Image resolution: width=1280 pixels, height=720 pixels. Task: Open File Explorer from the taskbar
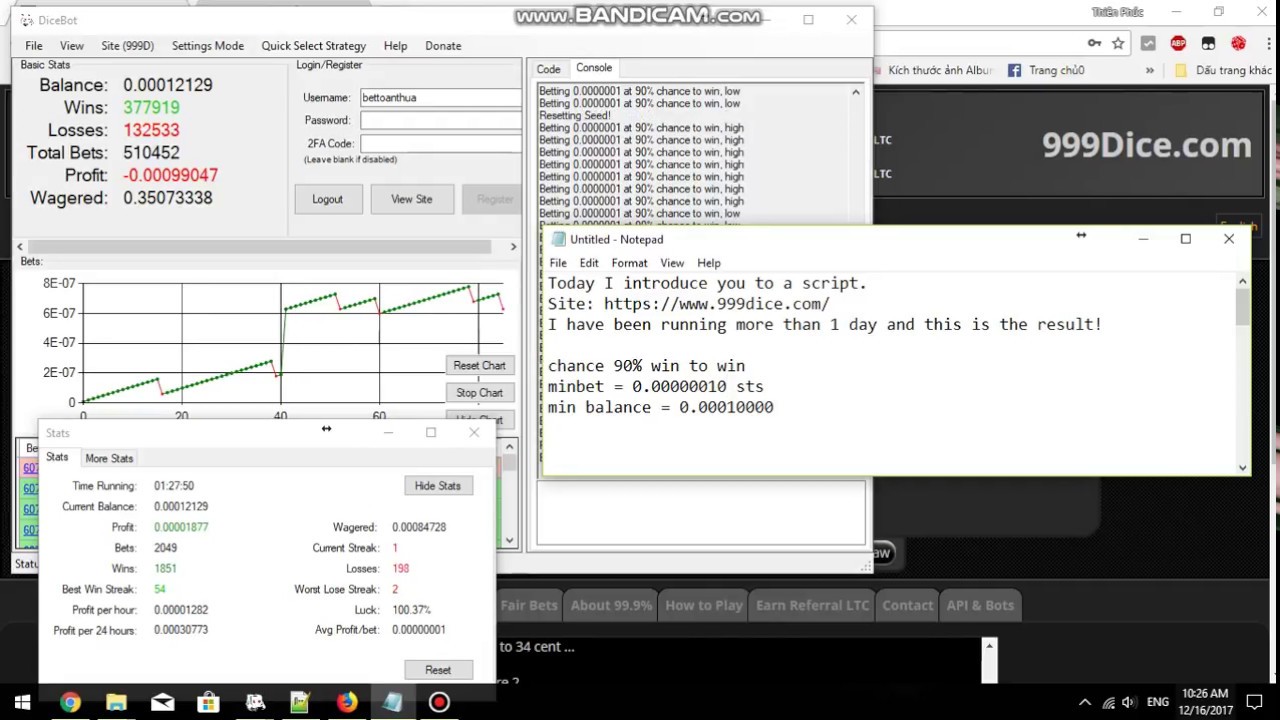[x=116, y=702]
